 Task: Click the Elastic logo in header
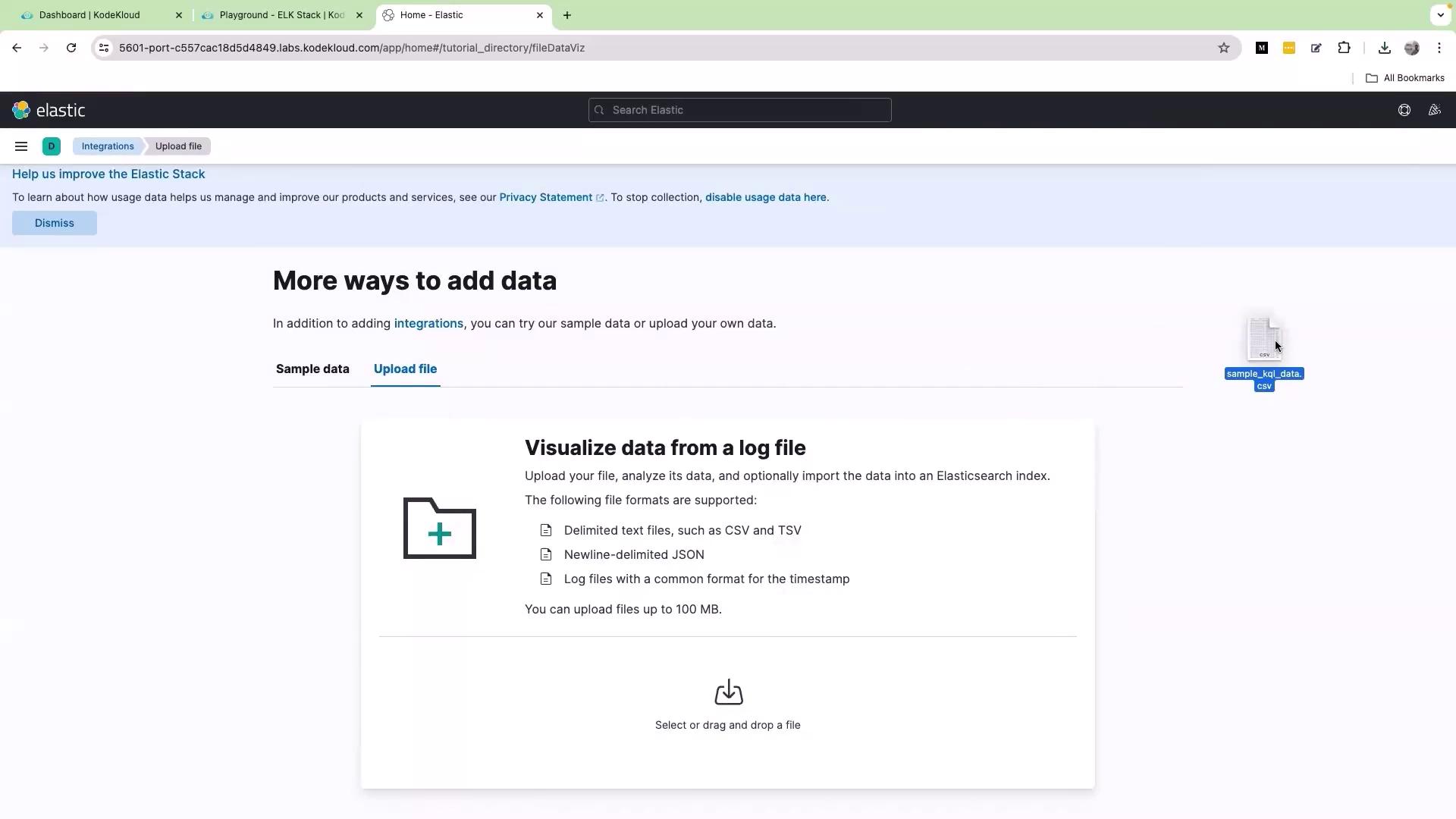tap(49, 110)
